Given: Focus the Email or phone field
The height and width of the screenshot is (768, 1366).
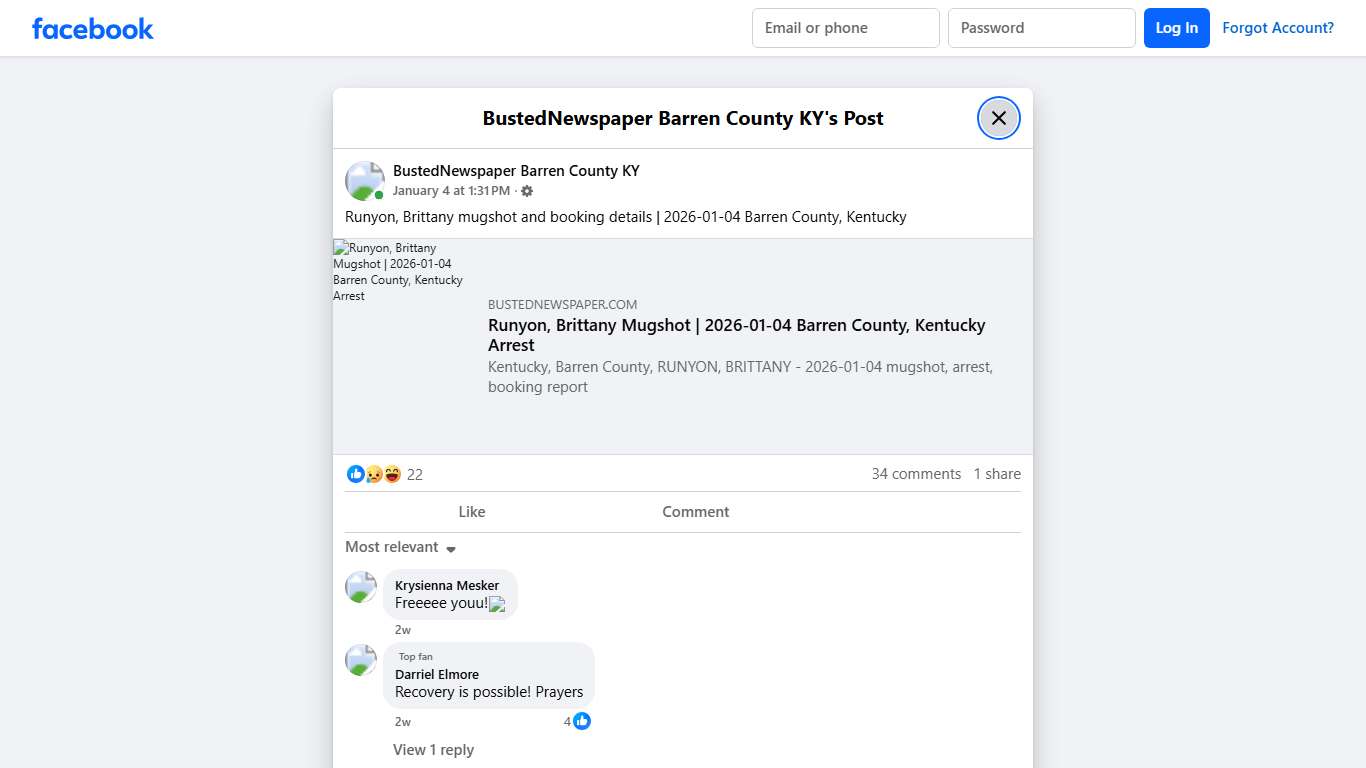Looking at the screenshot, I should pyautogui.click(x=845, y=28).
